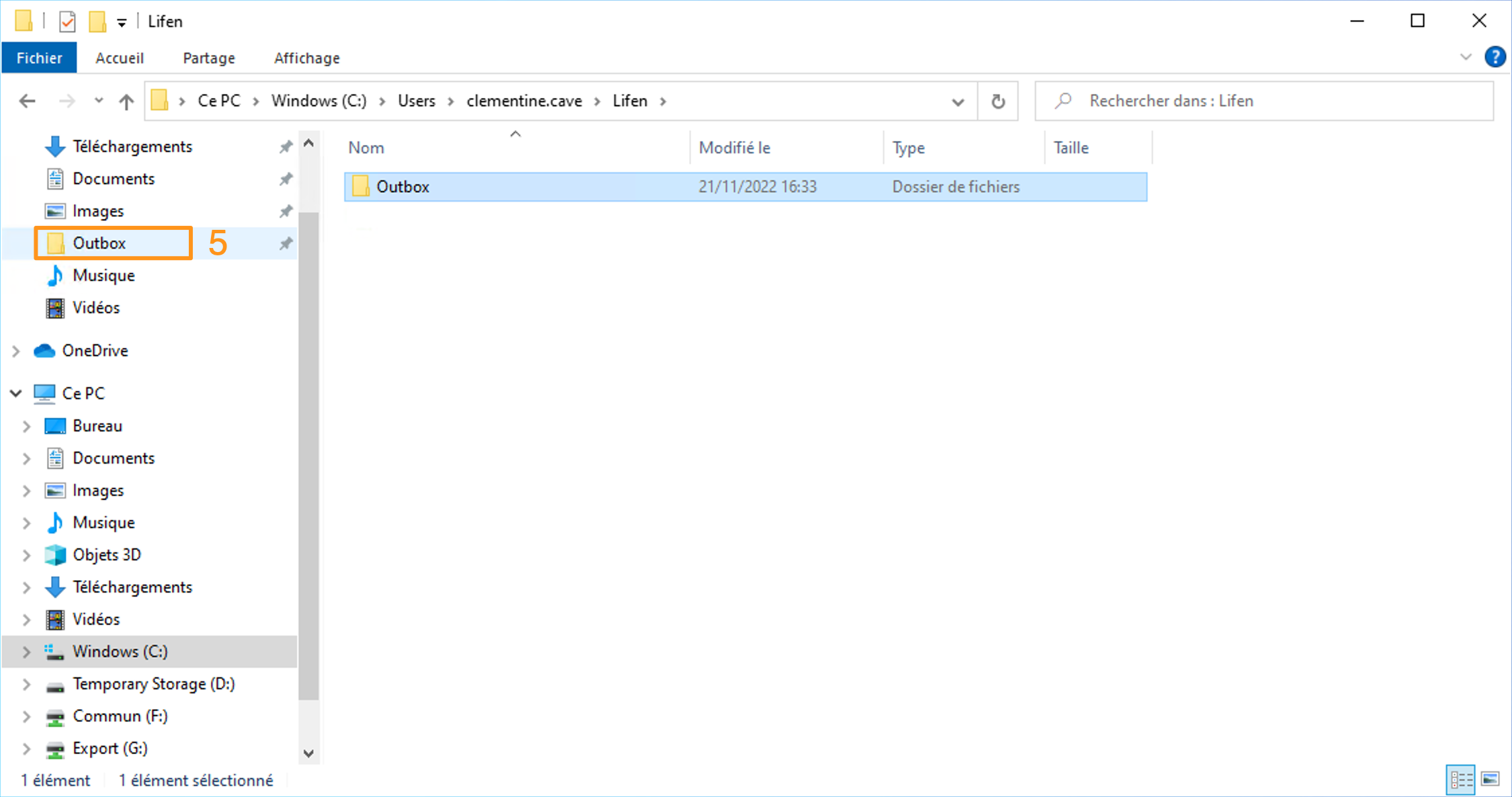Select the Outbox folder in file list

click(x=745, y=187)
